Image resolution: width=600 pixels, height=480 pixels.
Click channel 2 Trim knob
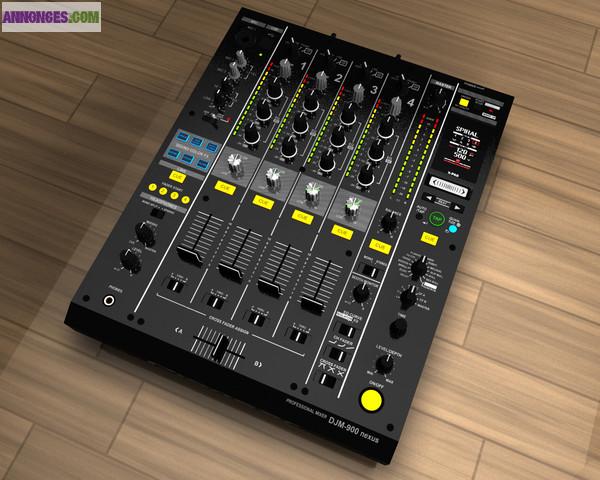tap(321, 80)
